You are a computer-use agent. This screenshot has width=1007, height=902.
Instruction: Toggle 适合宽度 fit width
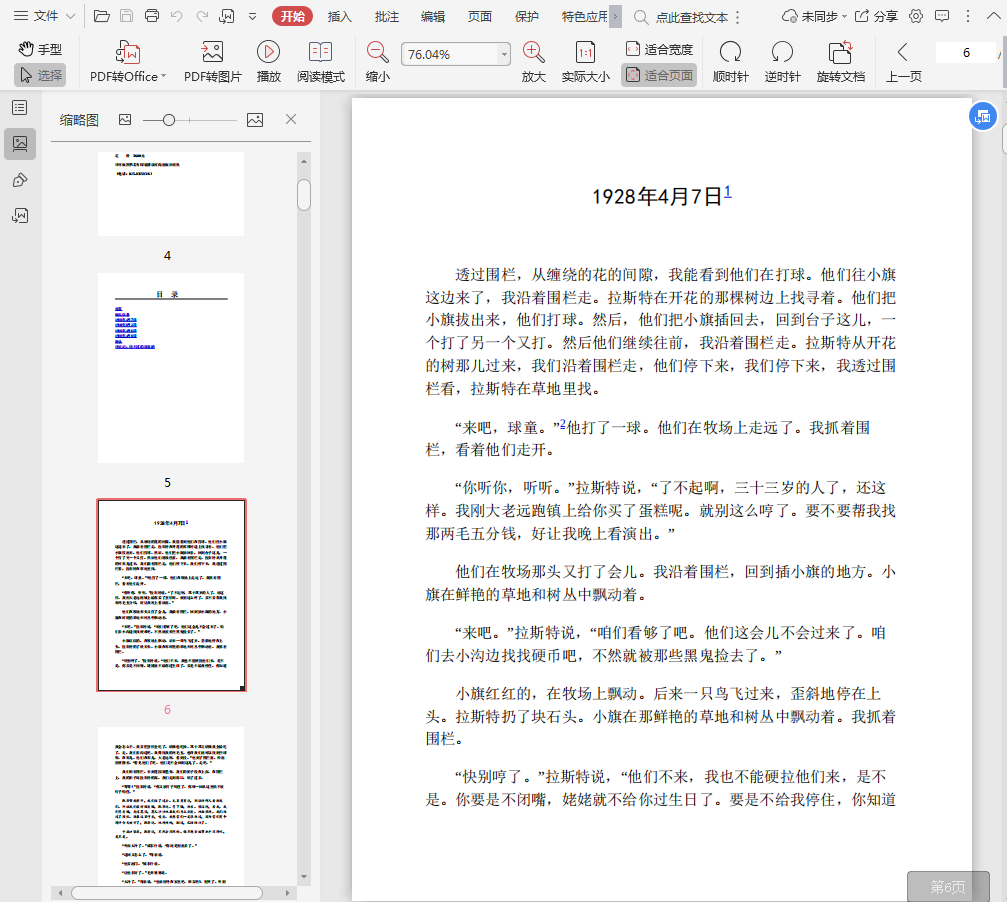tap(659, 49)
